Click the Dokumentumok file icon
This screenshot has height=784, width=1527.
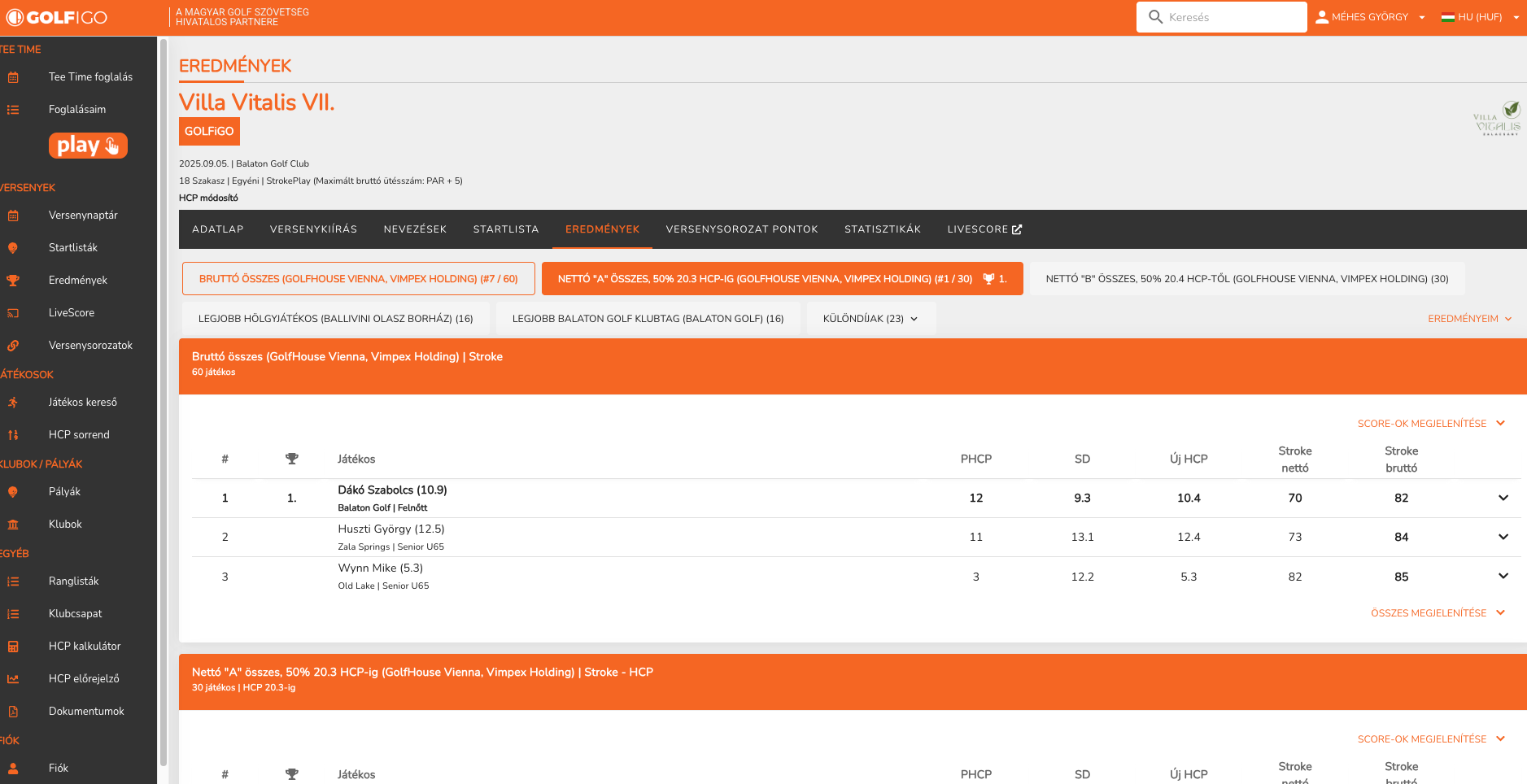pyautogui.click(x=13, y=712)
